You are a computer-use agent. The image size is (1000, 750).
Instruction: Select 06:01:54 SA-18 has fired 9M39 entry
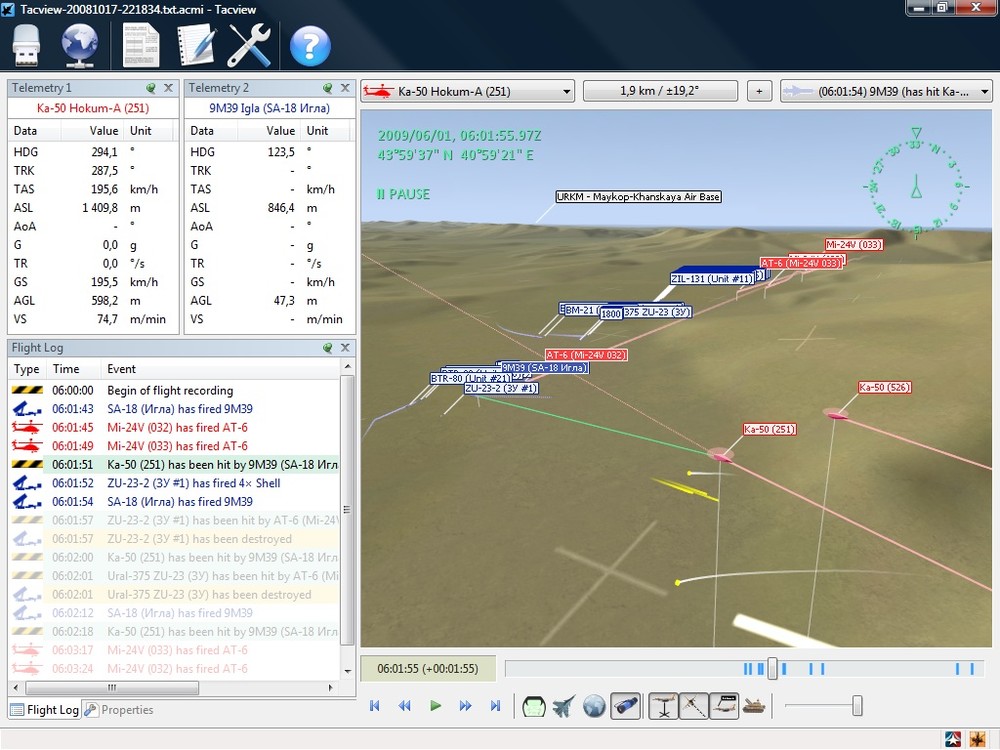click(x=175, y=501)
